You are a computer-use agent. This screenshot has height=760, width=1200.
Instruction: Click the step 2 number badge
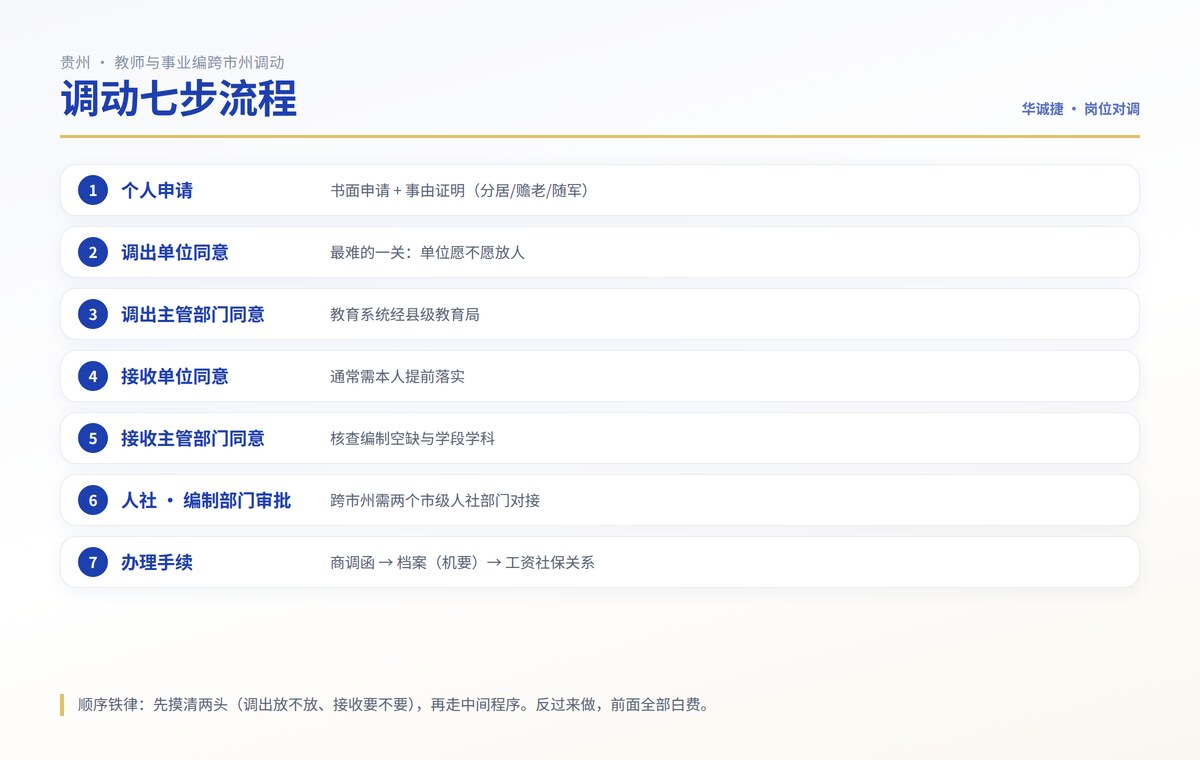[x=93, y=252]
